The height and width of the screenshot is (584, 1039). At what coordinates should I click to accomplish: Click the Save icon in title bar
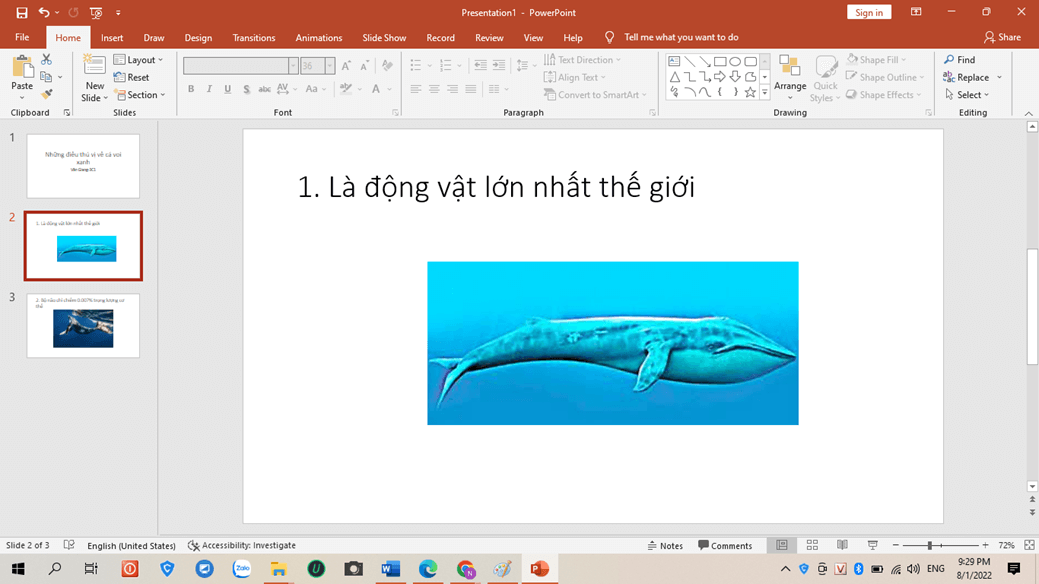(21, 13)
